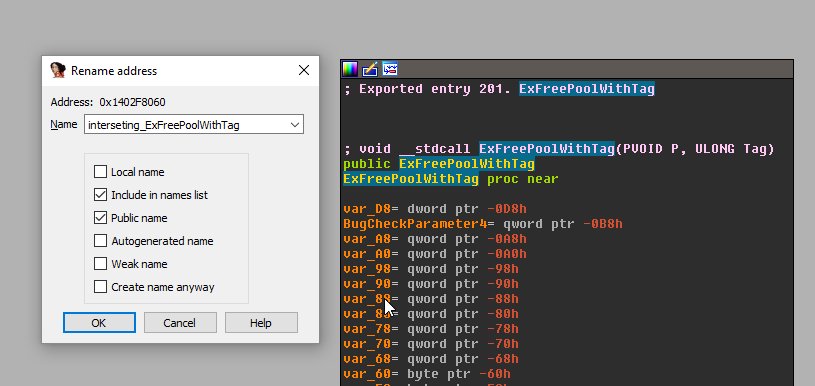Image resolution: width=815 pixels, height=386 pixels.
Task: Select the var_68 variable
Action: (x=367, y=359)
